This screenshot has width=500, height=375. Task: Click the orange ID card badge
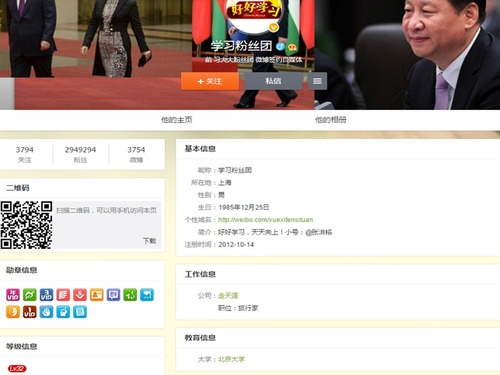97,295
